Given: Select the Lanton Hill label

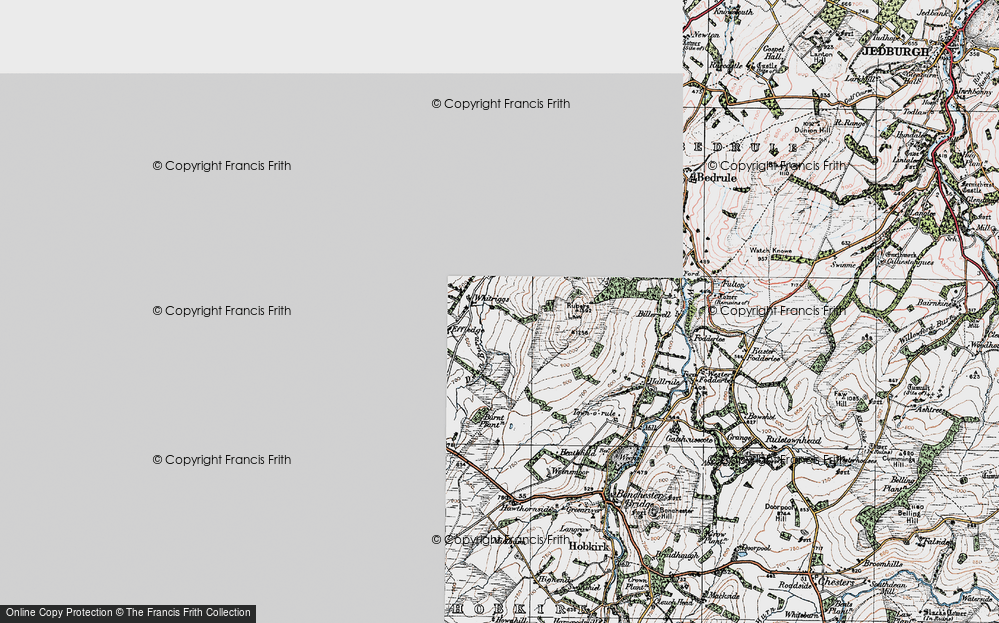Looking at the screenshot, I should point(821,59).
